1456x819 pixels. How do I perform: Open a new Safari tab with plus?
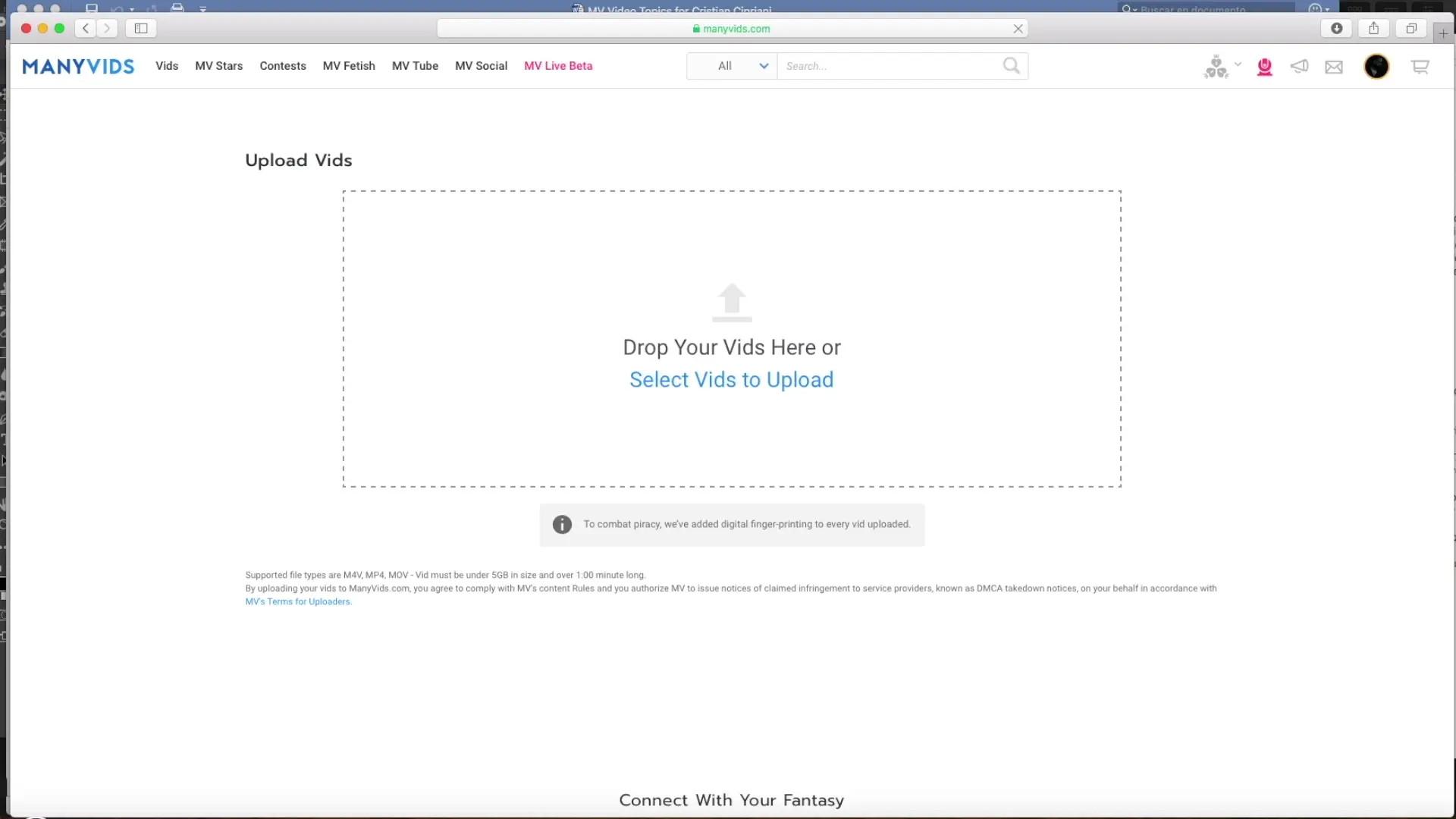(1444, 33)
